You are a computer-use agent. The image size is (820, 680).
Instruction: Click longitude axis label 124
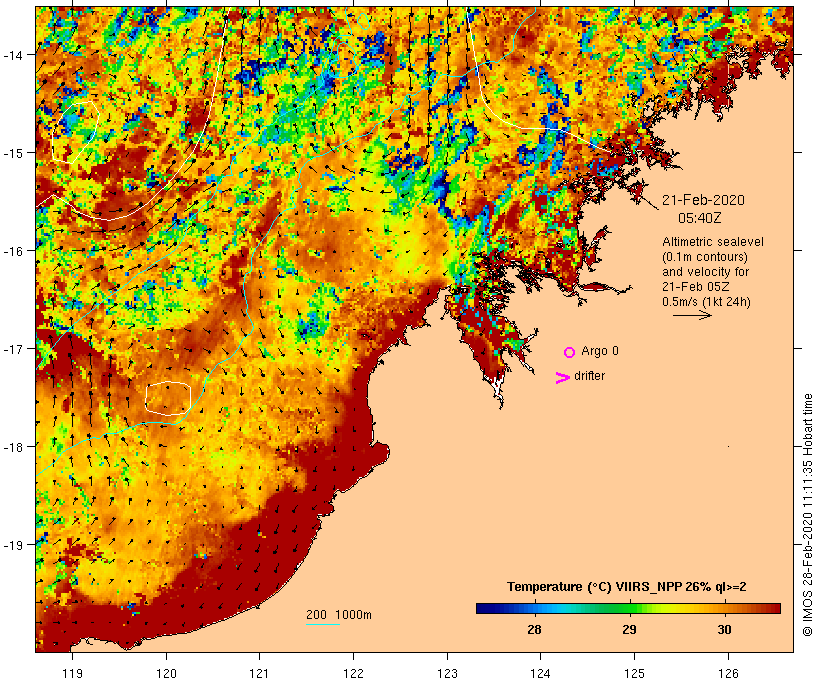[541, 673]
